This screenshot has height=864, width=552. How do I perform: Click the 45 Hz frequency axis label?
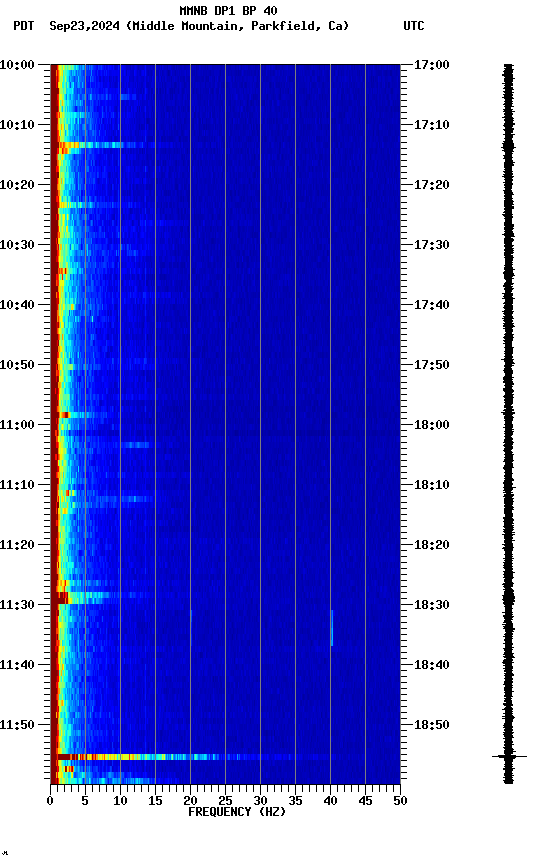(365, 801)
